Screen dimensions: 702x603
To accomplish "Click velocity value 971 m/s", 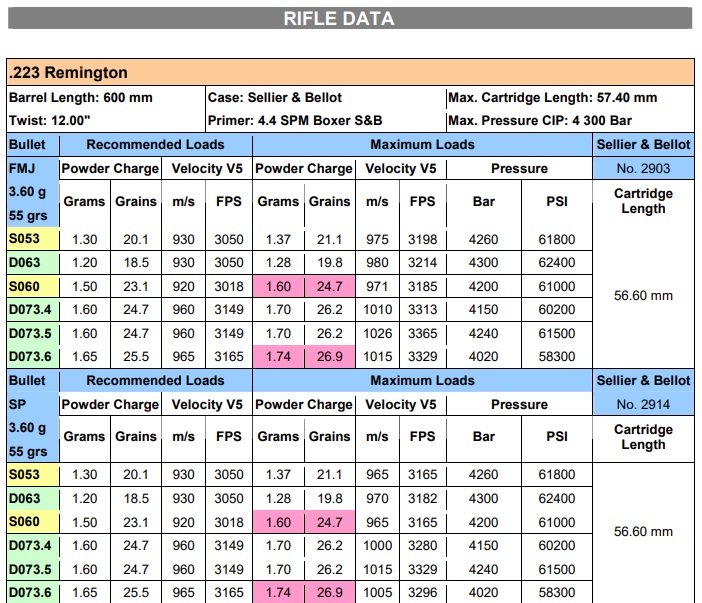I will point(377,287).
